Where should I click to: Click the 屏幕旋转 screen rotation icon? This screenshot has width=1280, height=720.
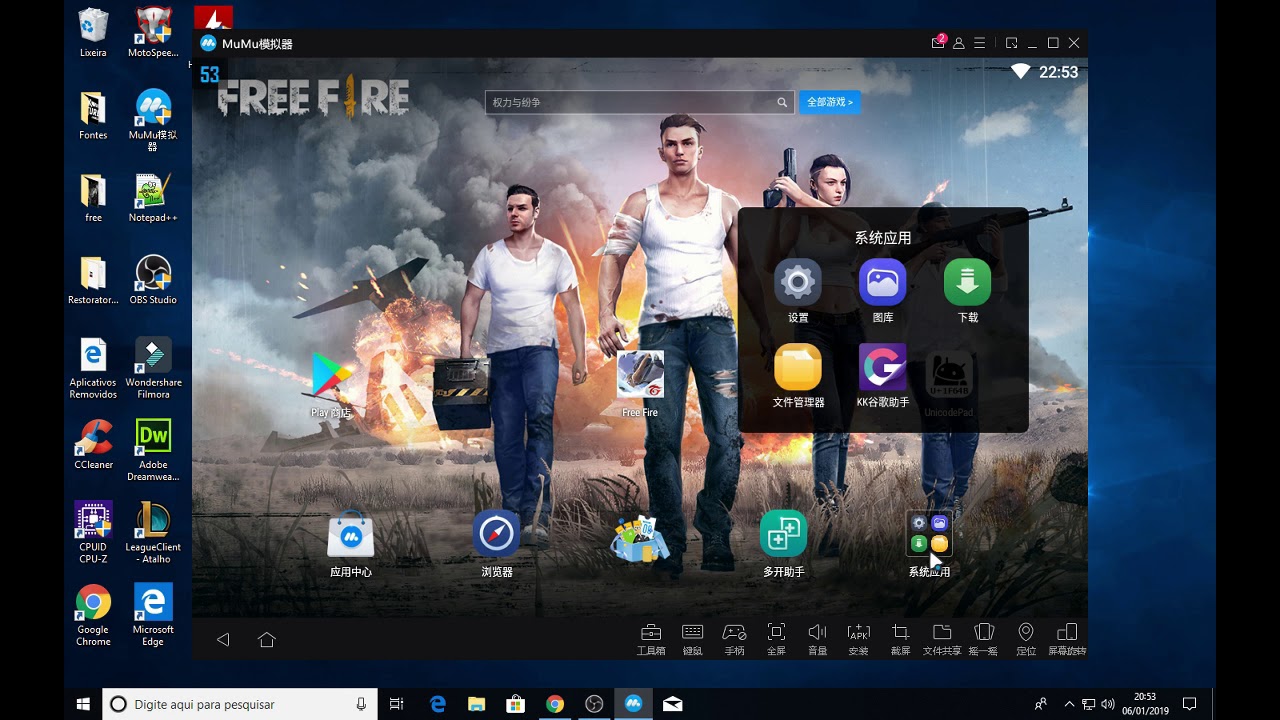1067,638
